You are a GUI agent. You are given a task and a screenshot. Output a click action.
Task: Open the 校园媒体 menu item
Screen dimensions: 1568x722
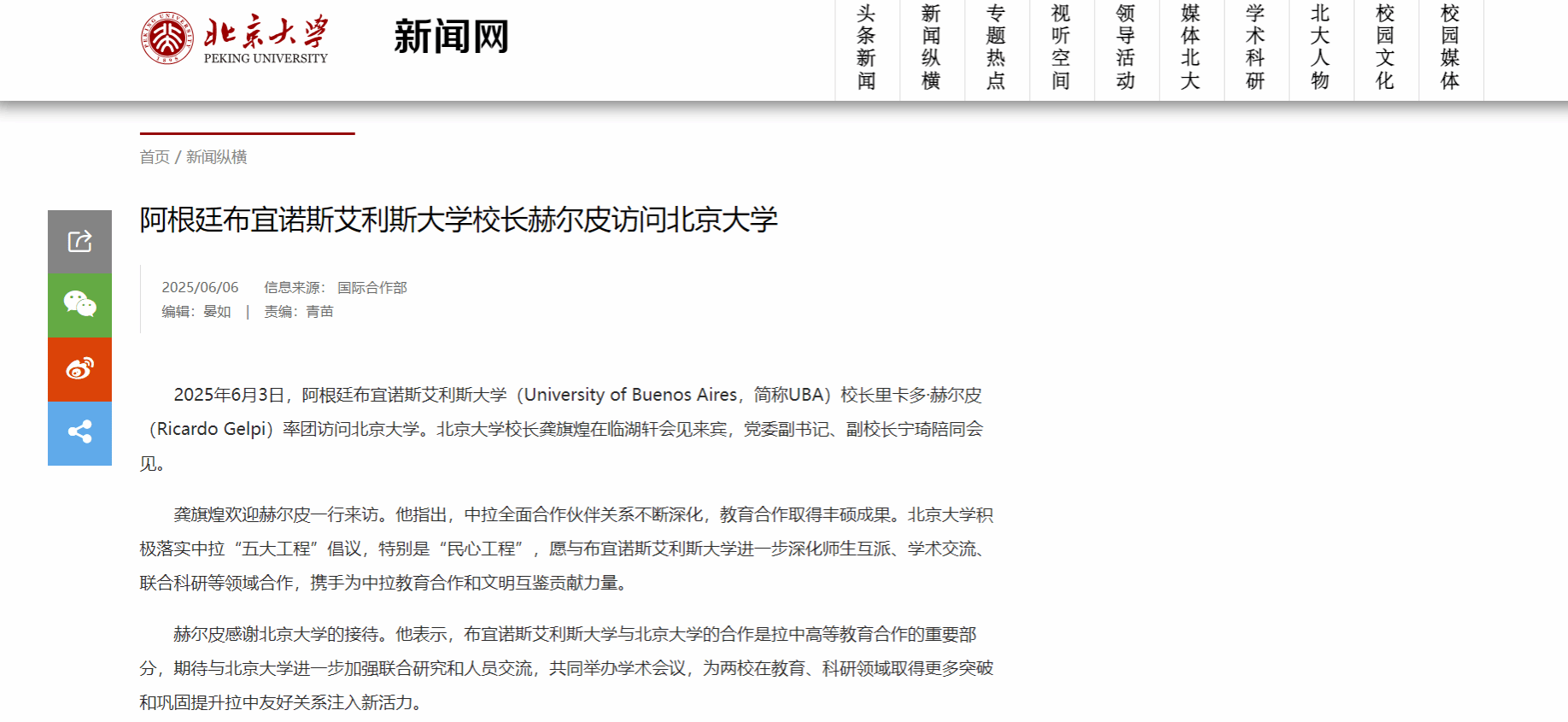tap(1451, 48)
